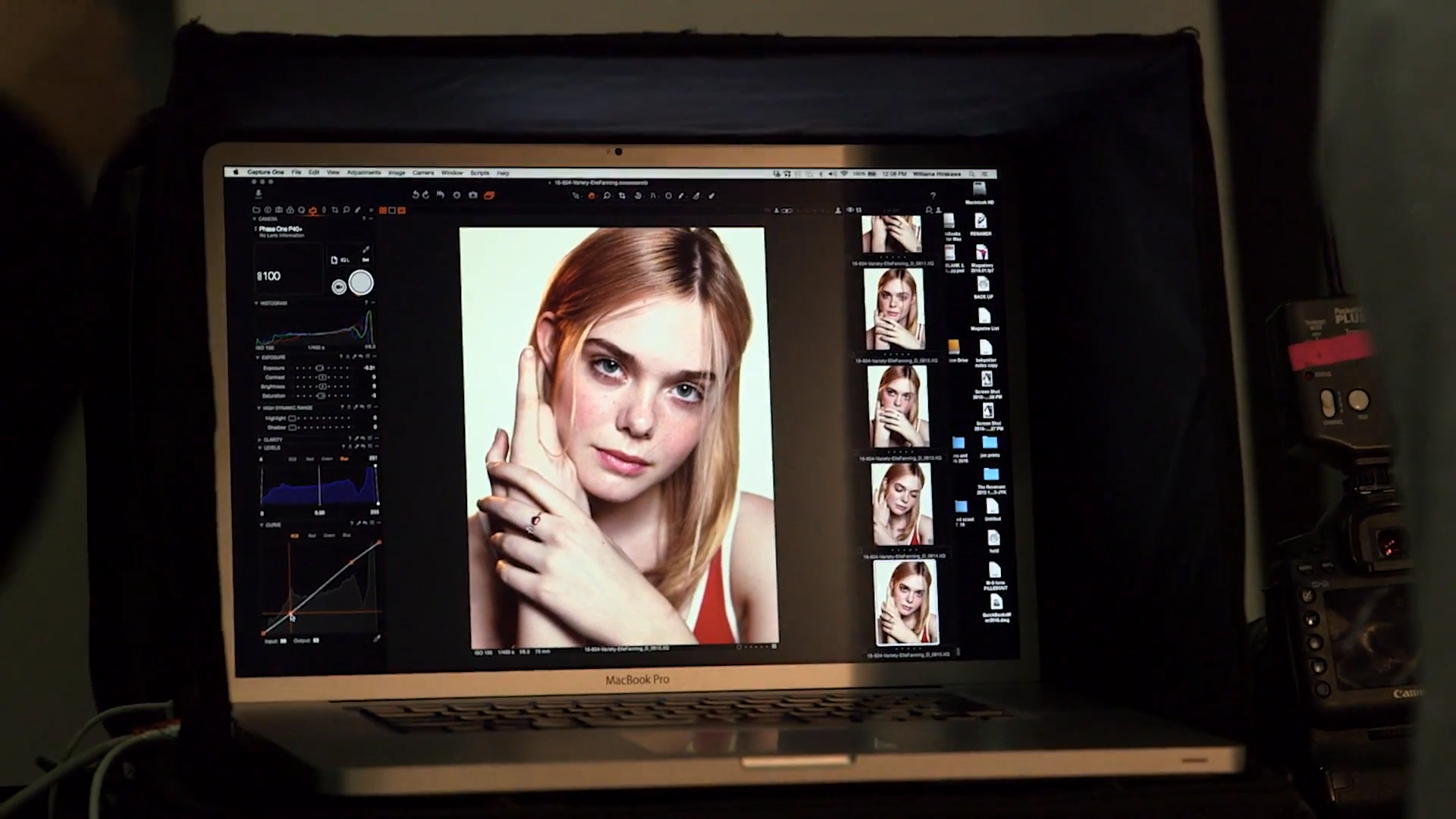The height and width of the screenshot is (819, 1456).
Task: Expand the CLARITY panel
Action: pyautogui.click(x=259, y=440)
